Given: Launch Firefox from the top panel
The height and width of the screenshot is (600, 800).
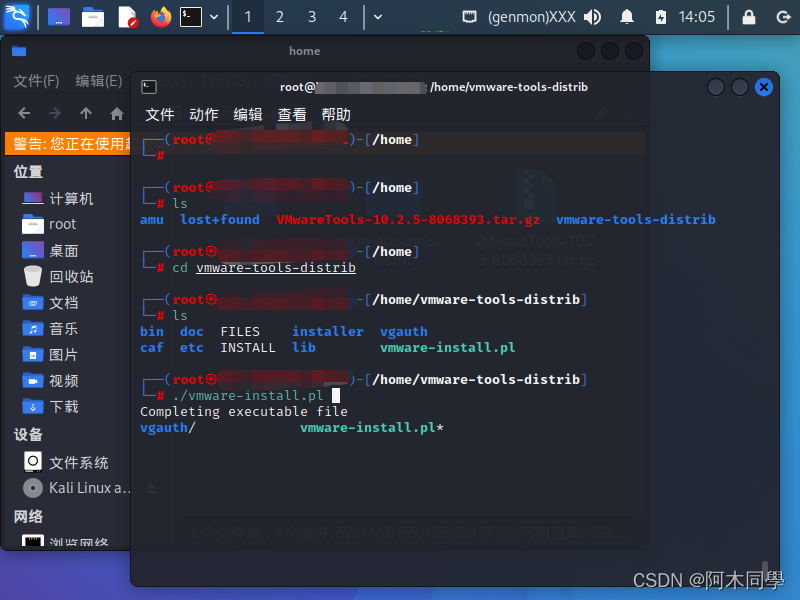Looking at the screenshot, I should 161,17.
